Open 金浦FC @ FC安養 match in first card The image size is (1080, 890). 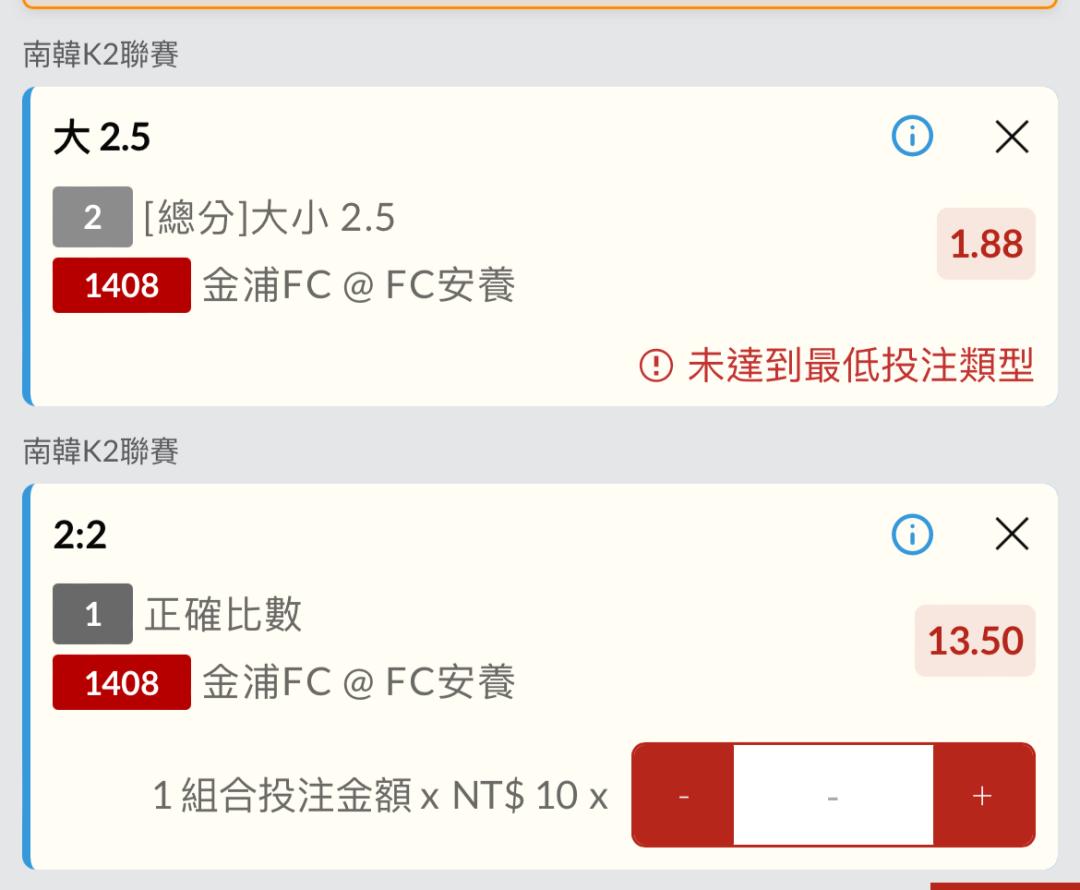[x=359, y=285]
